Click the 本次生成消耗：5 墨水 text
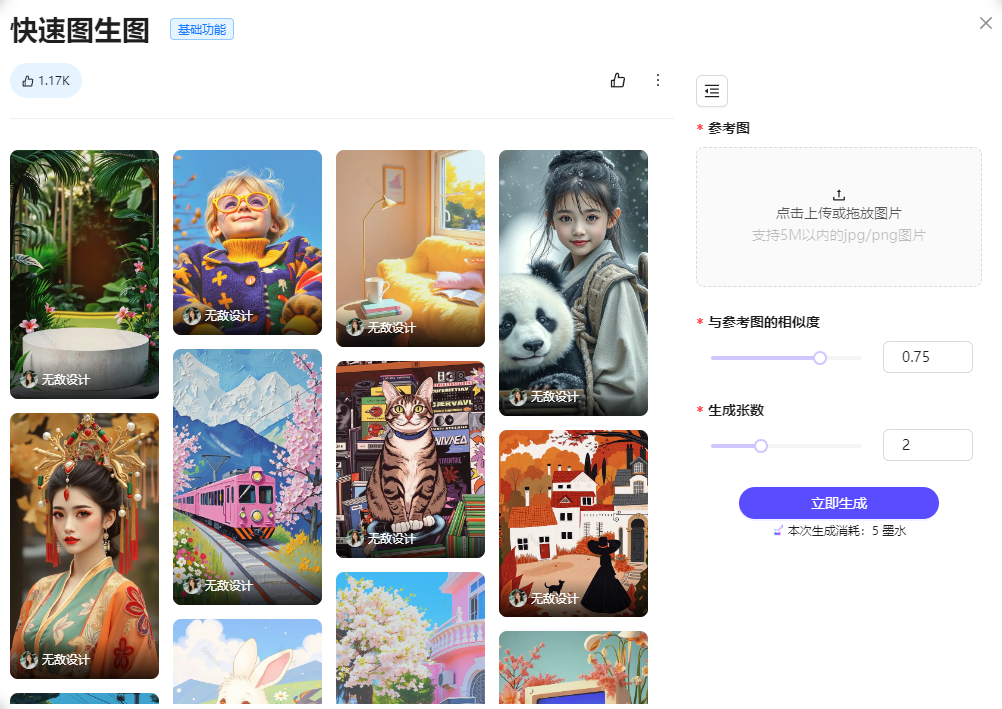 coord(847,531)
